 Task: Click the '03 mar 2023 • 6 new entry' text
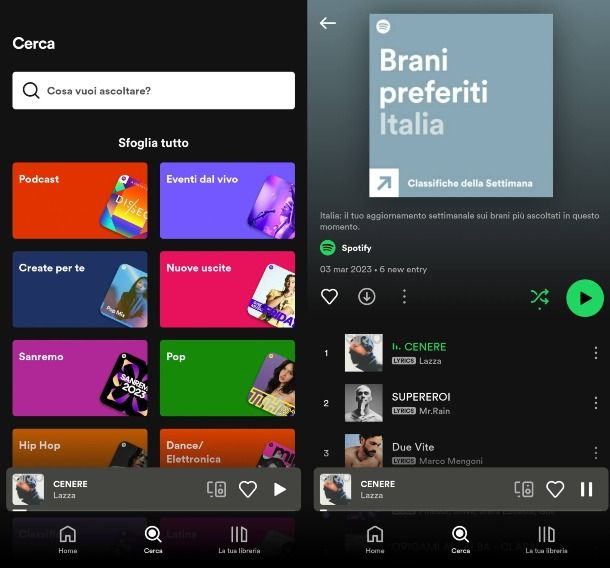tap(373, 269)
